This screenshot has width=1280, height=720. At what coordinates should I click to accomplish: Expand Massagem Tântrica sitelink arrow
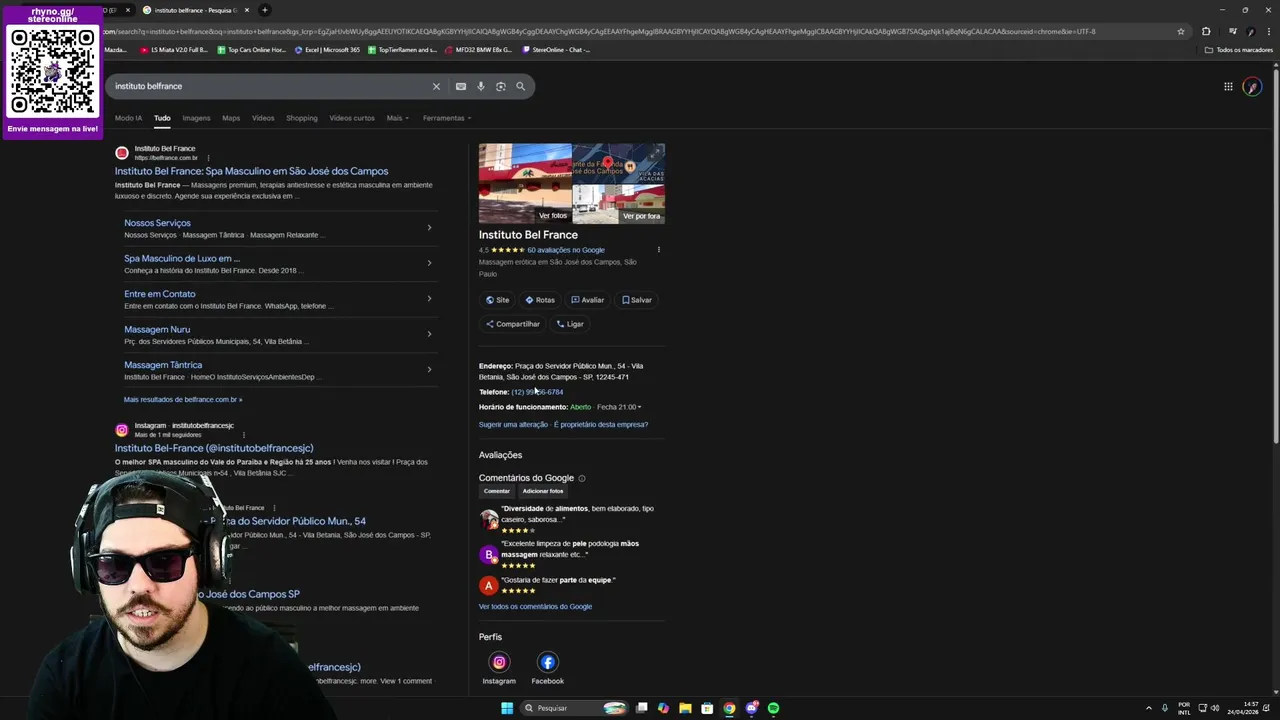coord(429,370)
